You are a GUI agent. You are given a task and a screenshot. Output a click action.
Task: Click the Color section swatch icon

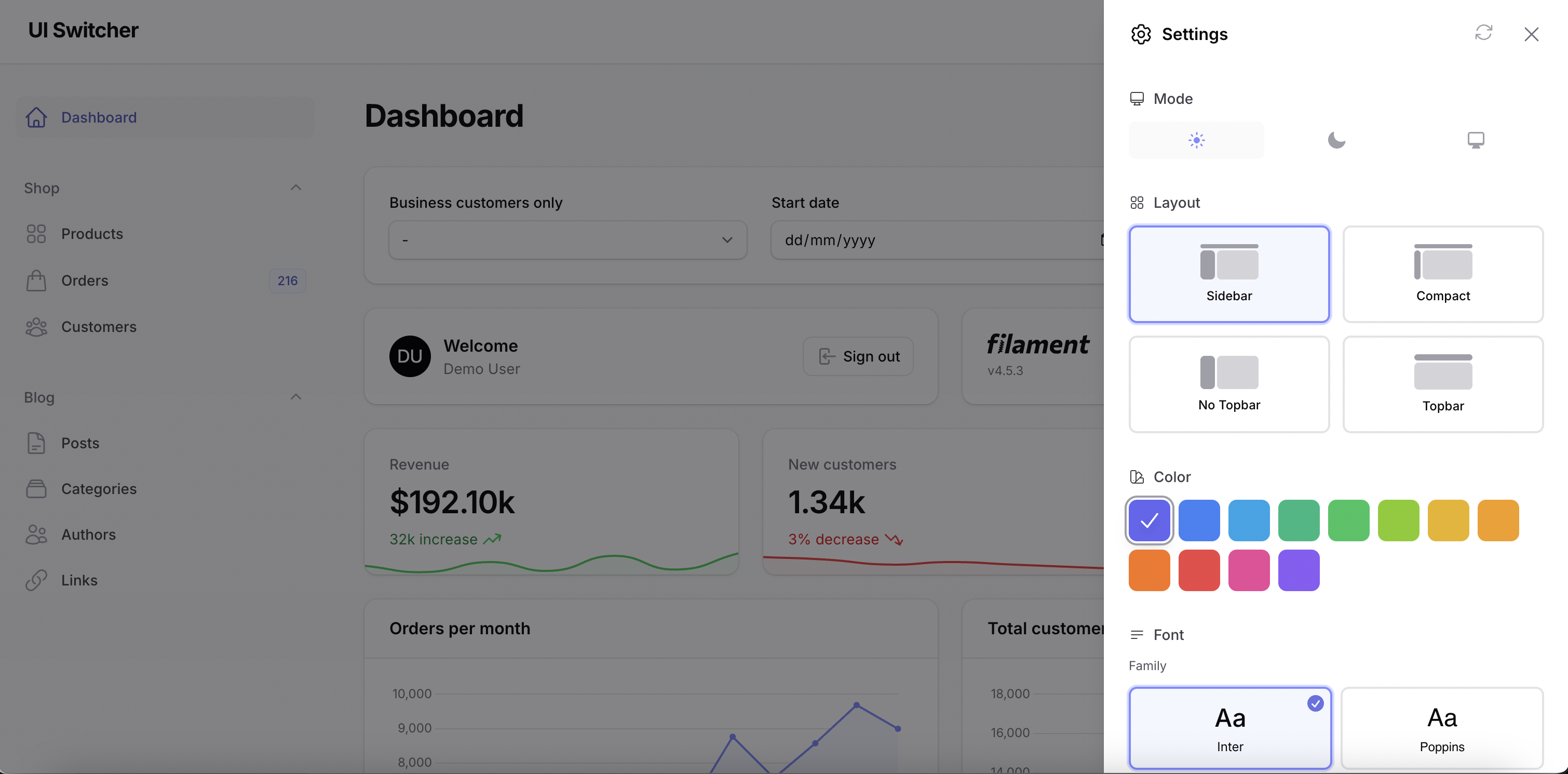tap(1137, 477)
